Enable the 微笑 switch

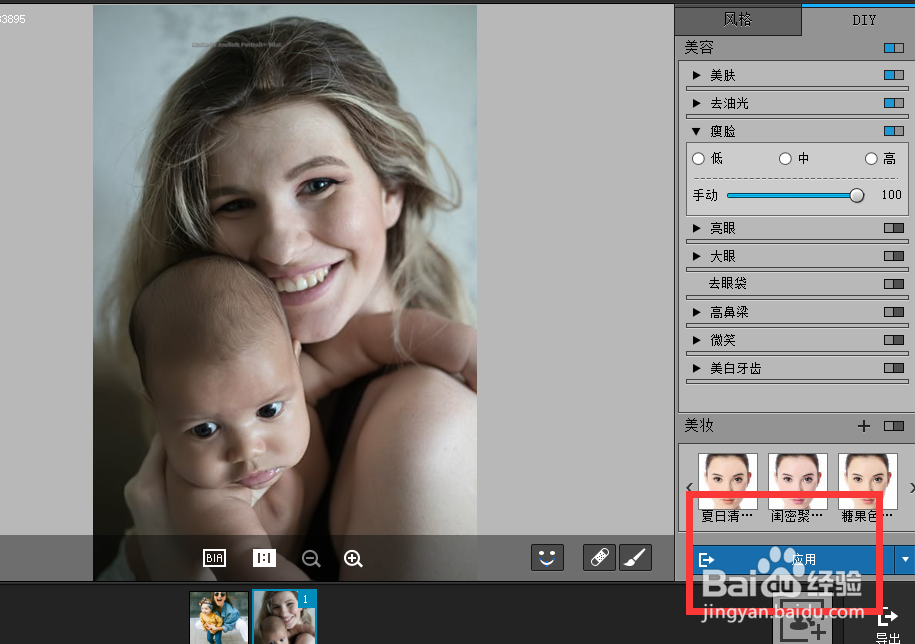click(893, 340)
